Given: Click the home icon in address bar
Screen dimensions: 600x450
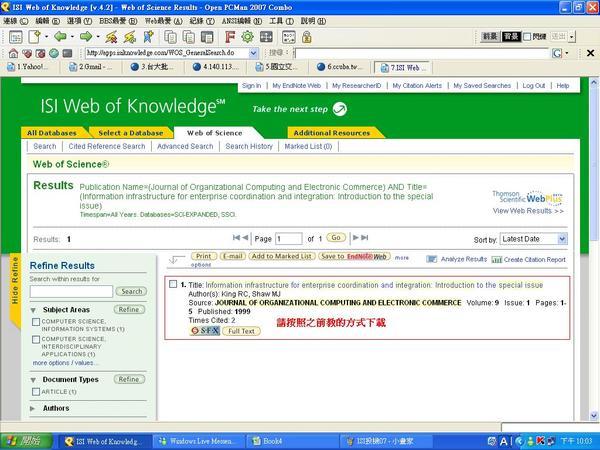Looking at the screenshot, I should click(13, 53).
